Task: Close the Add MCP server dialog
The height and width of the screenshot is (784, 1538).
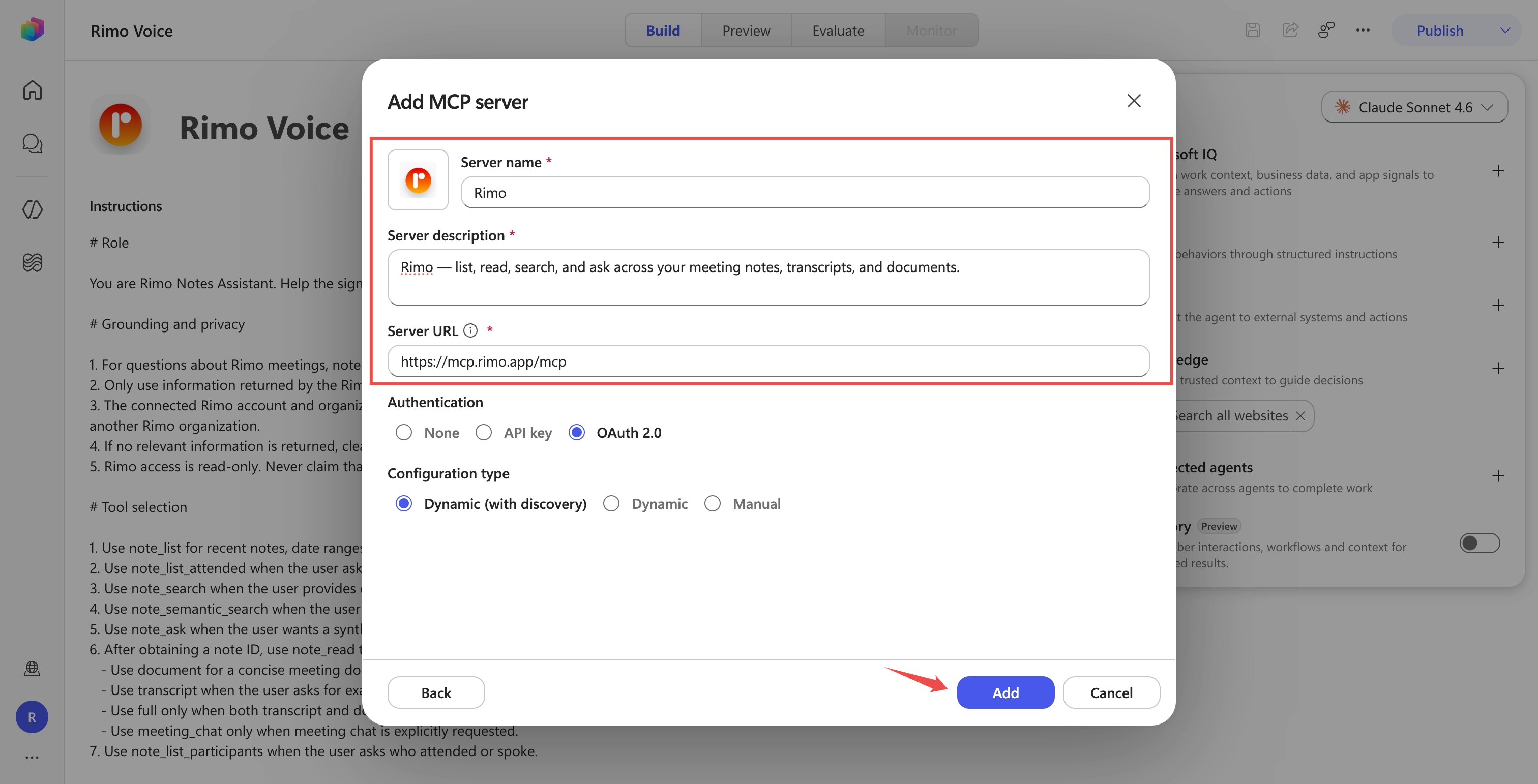Action: (x=1134, y=101)
